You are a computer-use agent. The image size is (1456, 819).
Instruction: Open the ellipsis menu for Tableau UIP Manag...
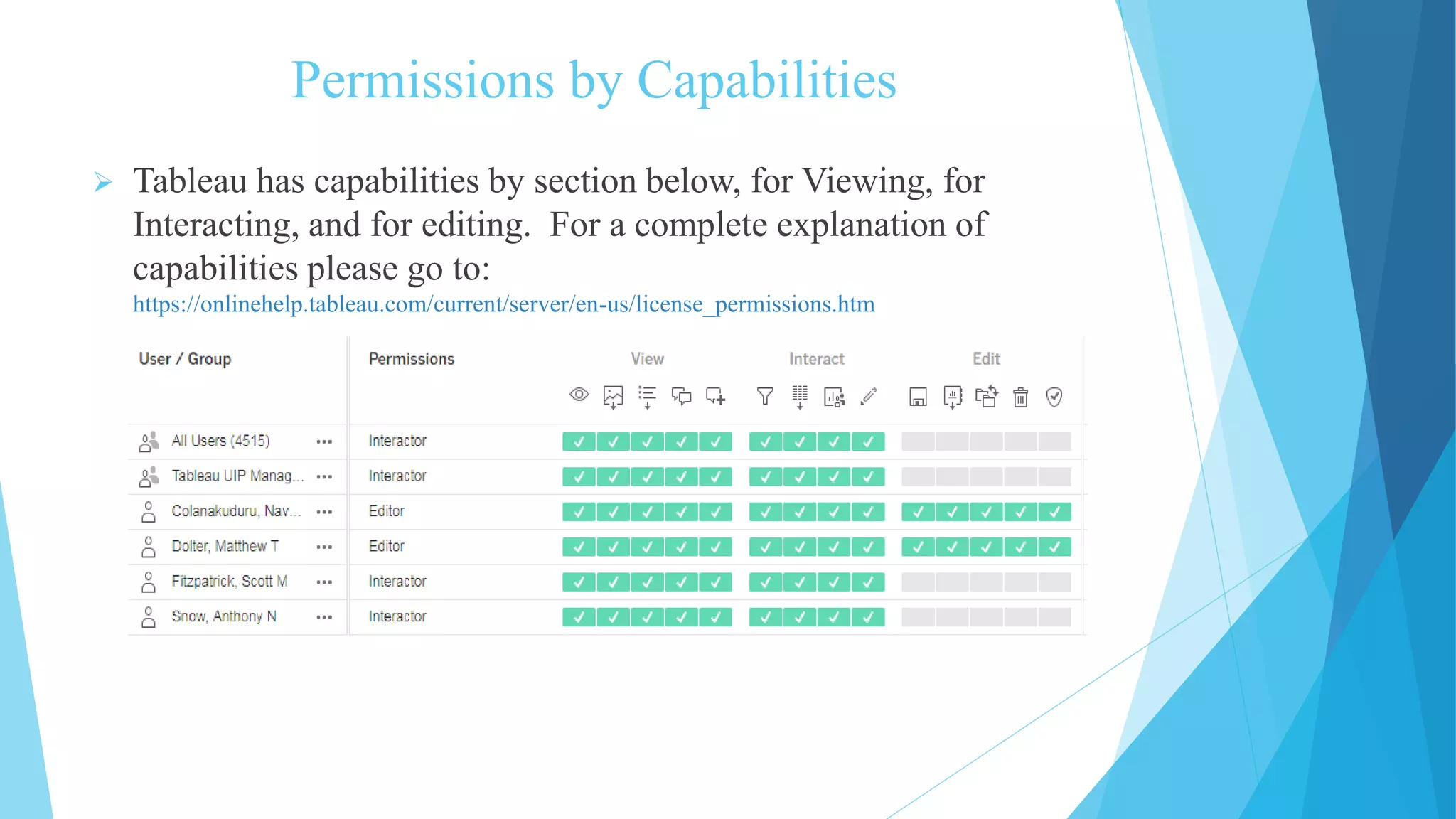pos(324,476)
